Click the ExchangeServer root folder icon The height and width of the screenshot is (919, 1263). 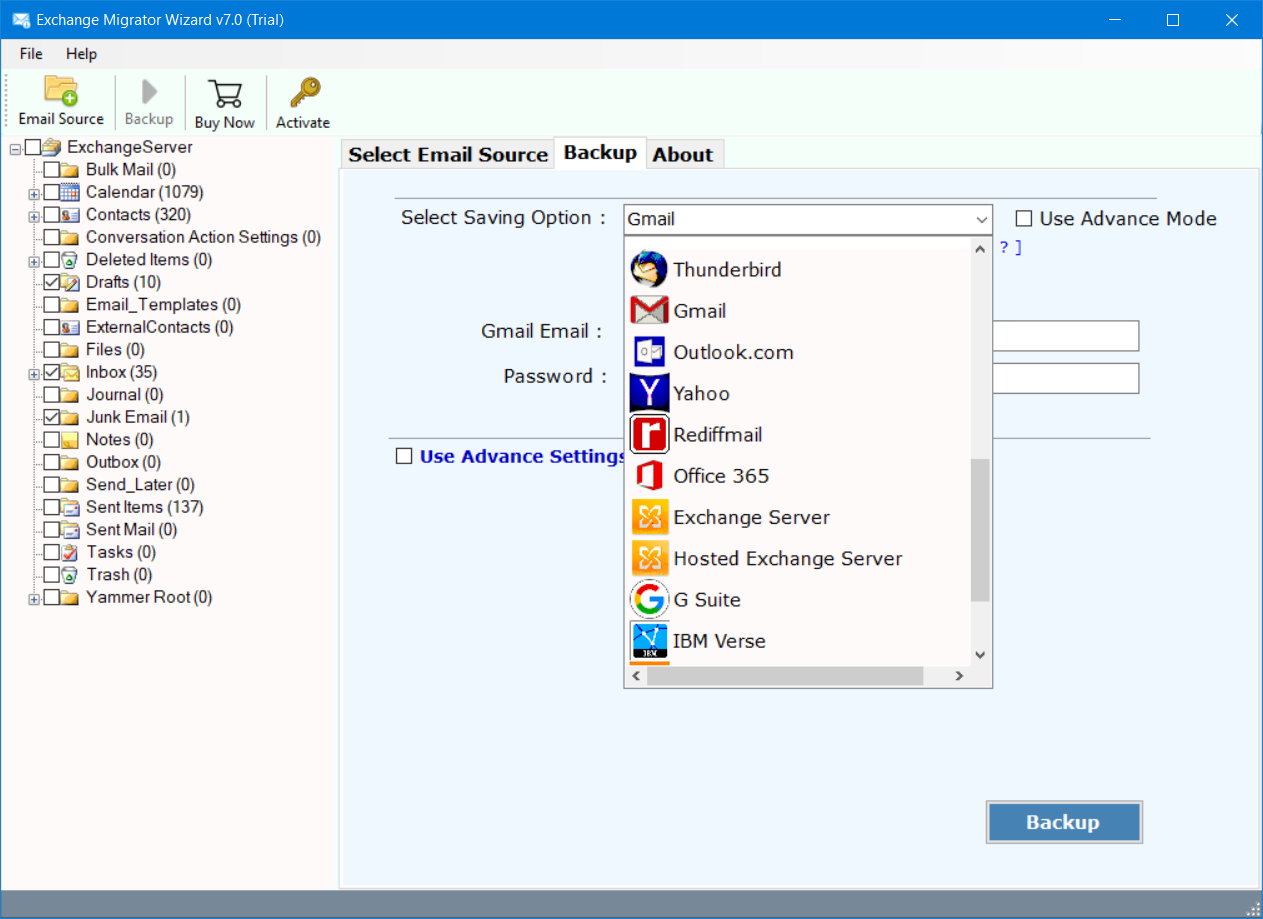(52, 147)
